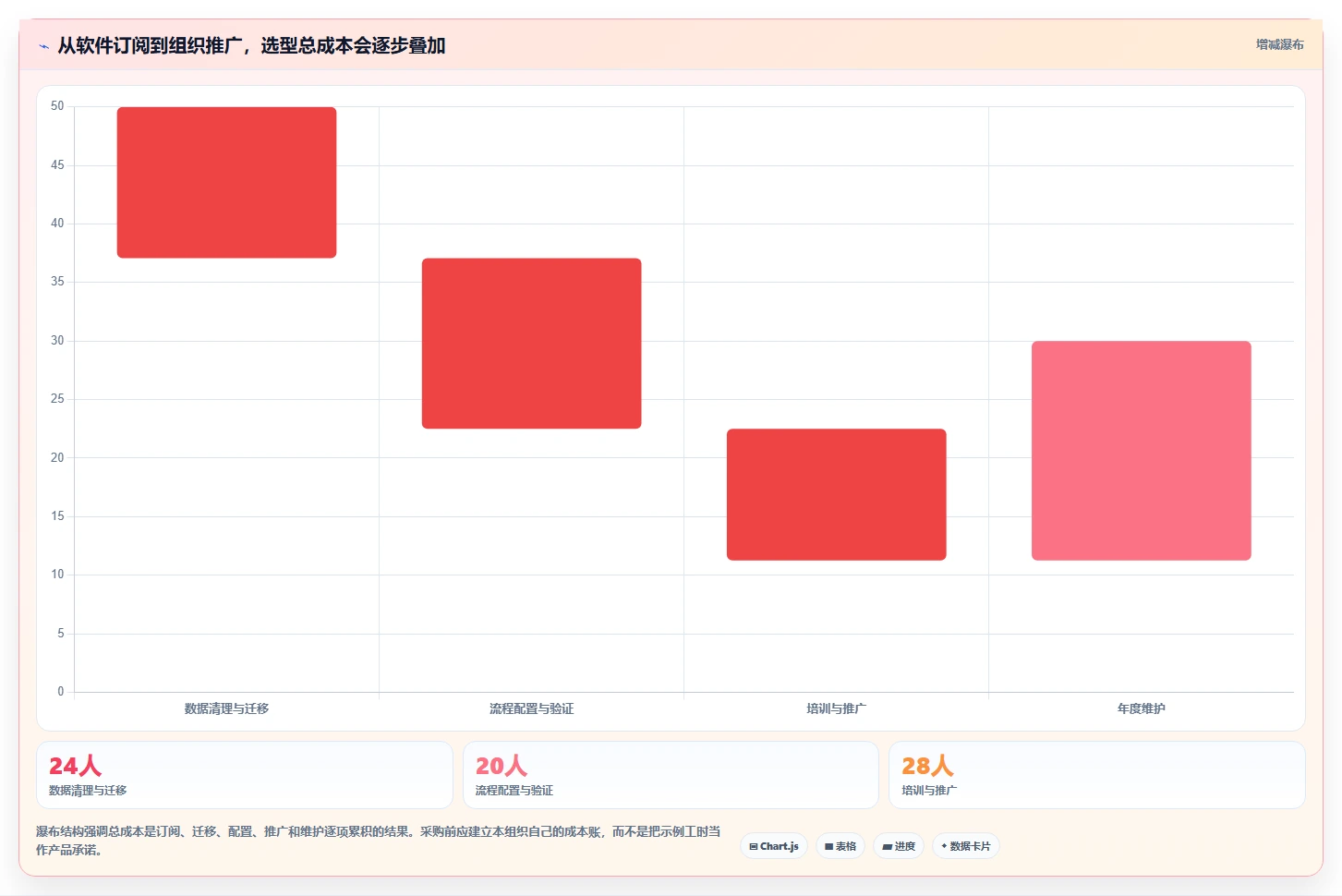Click the red bar for 数据清理与迁移
This screenshot has width=1342, height=896.
tap(226, 182)
